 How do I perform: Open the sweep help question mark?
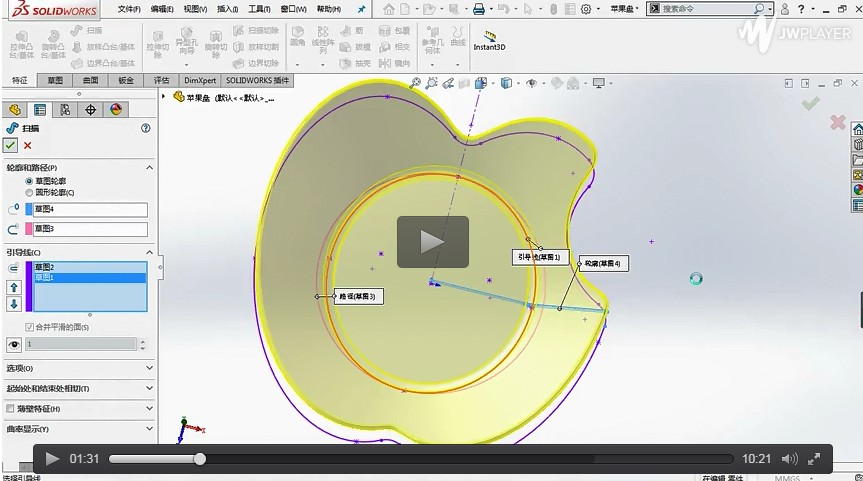[146, 128]
